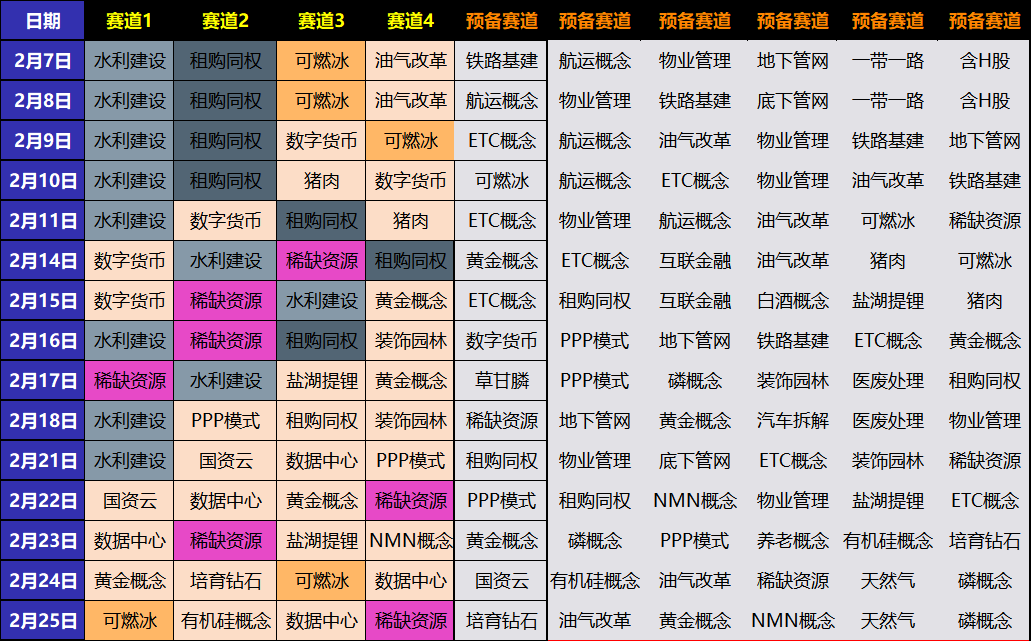Click the 赛道4 column header
Viewport: 1031px width, 641px height.
(x=410, y=20)
